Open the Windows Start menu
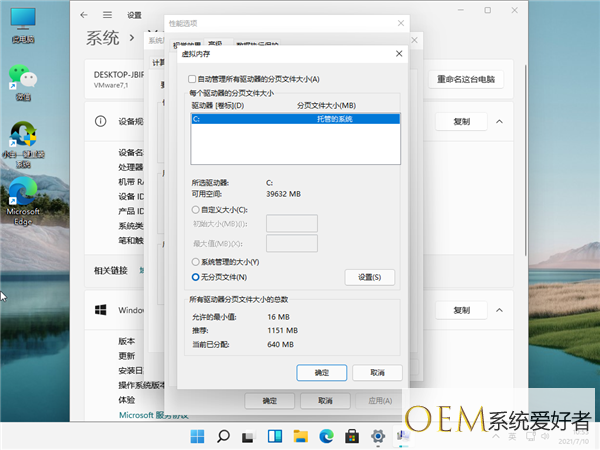This screenshot has height=450, width=600. [x=197, y=437]
